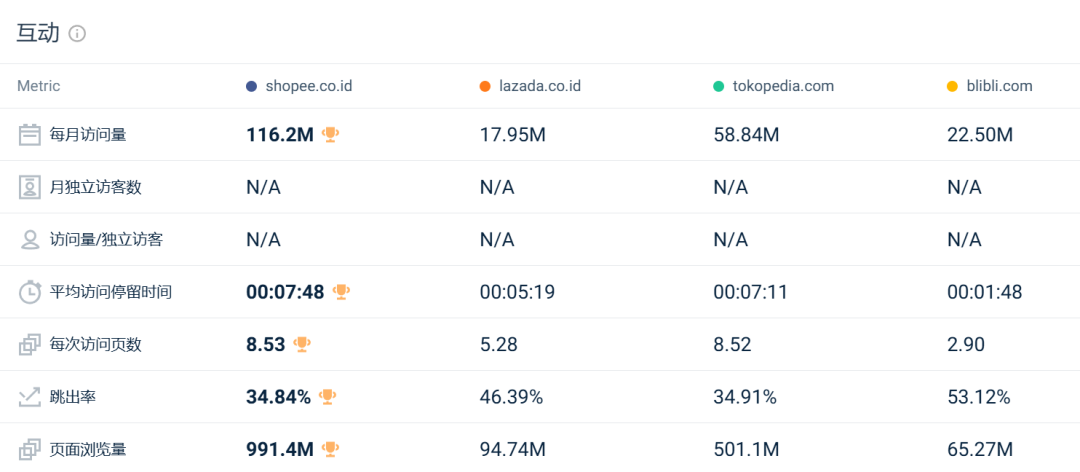Viewport: 1080px width, 472px height.
Task: Click lazada page views 94.74M
Action: [512, 450]
